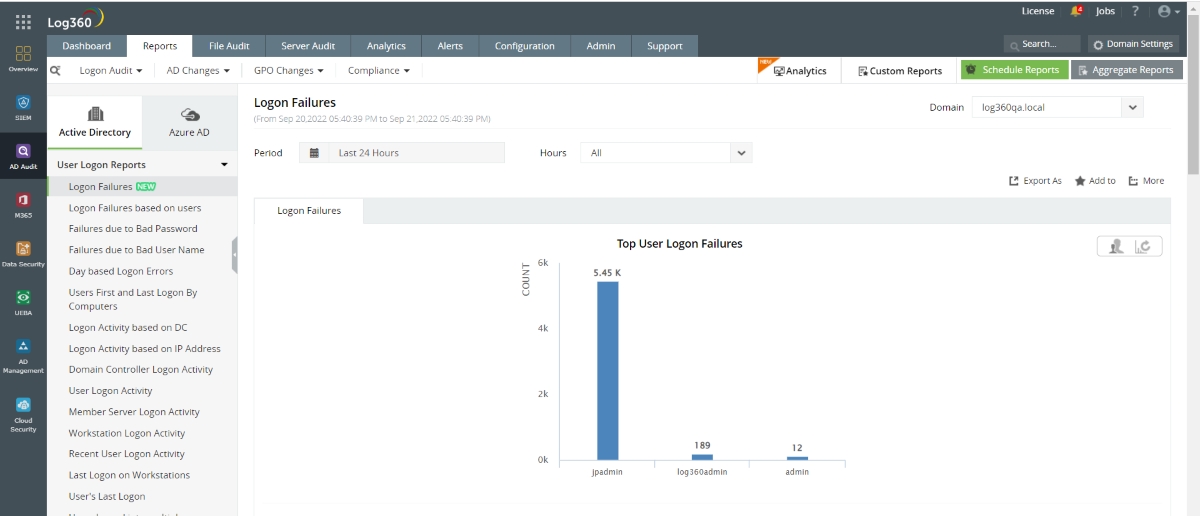1200x516 pixels.
Task: Collapse the User Logon Reports section
Action: [224, 165]
